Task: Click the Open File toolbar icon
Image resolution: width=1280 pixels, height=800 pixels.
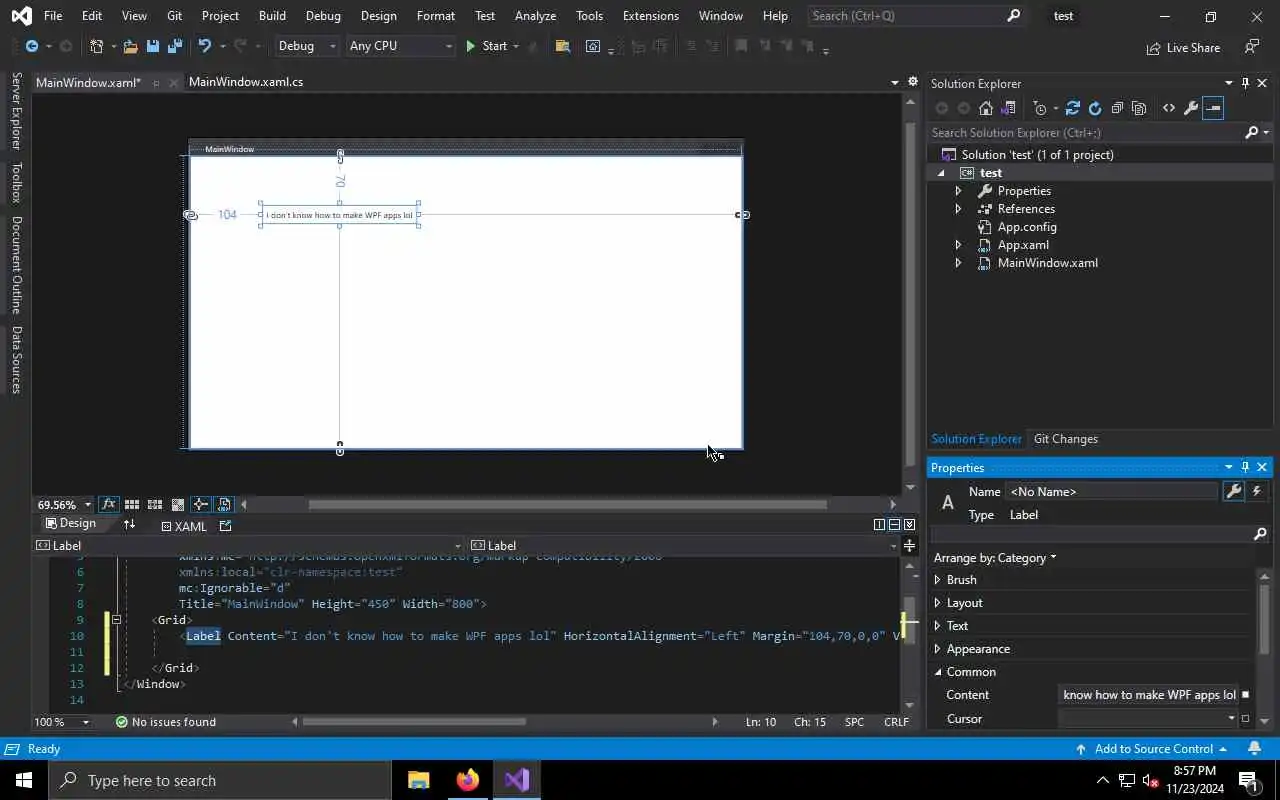Action: [x=130, y=46]
